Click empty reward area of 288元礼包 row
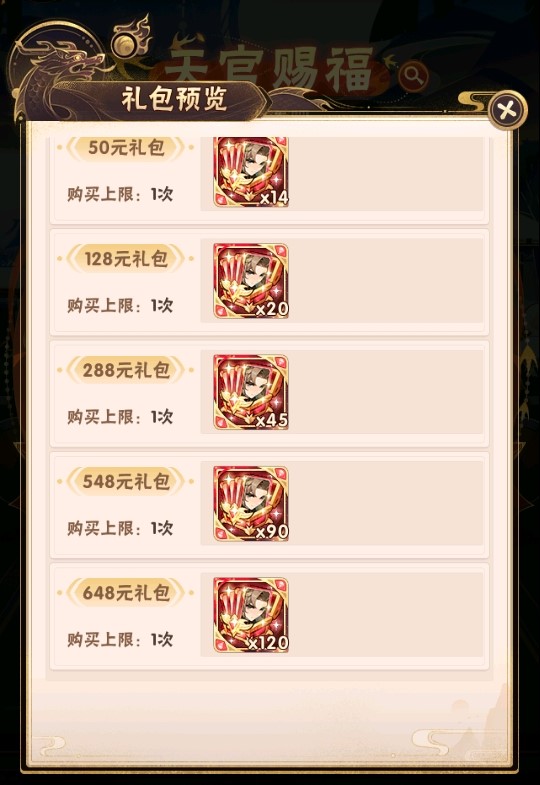The height and width of the screenshot is (785, 540). [385, 392]
